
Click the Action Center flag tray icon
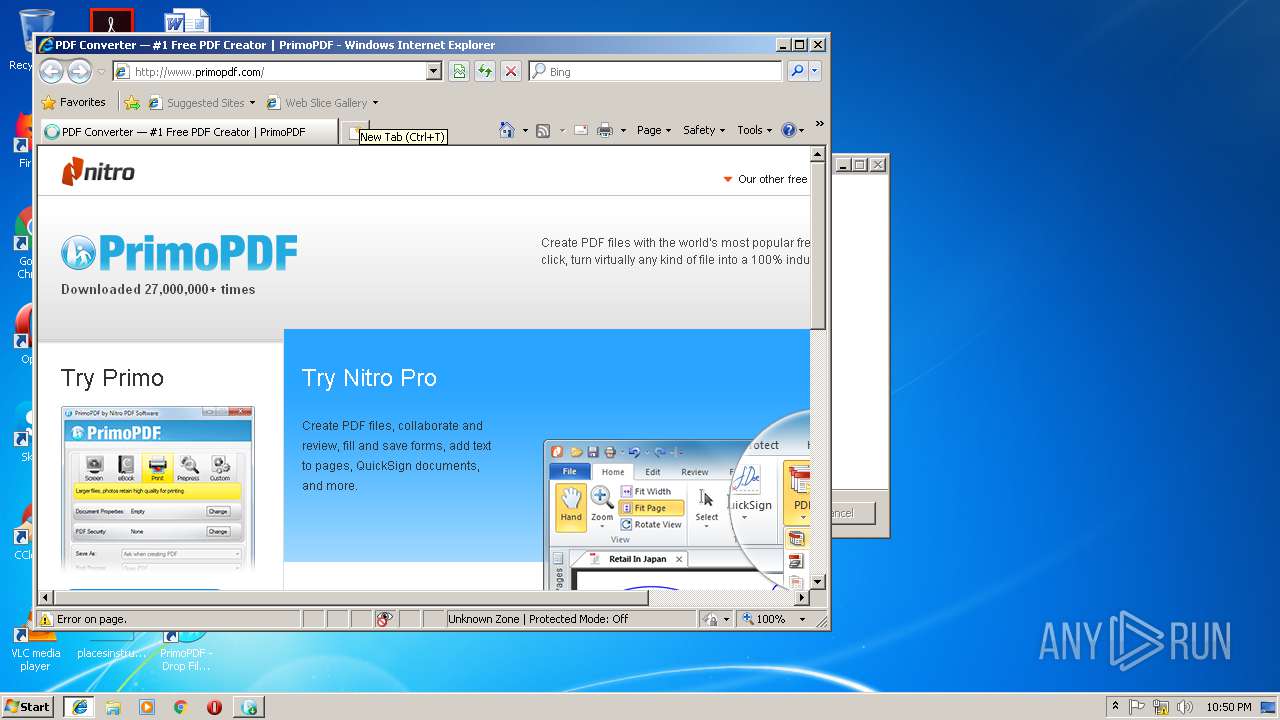pyautogui.click(x=1137, y=706)
